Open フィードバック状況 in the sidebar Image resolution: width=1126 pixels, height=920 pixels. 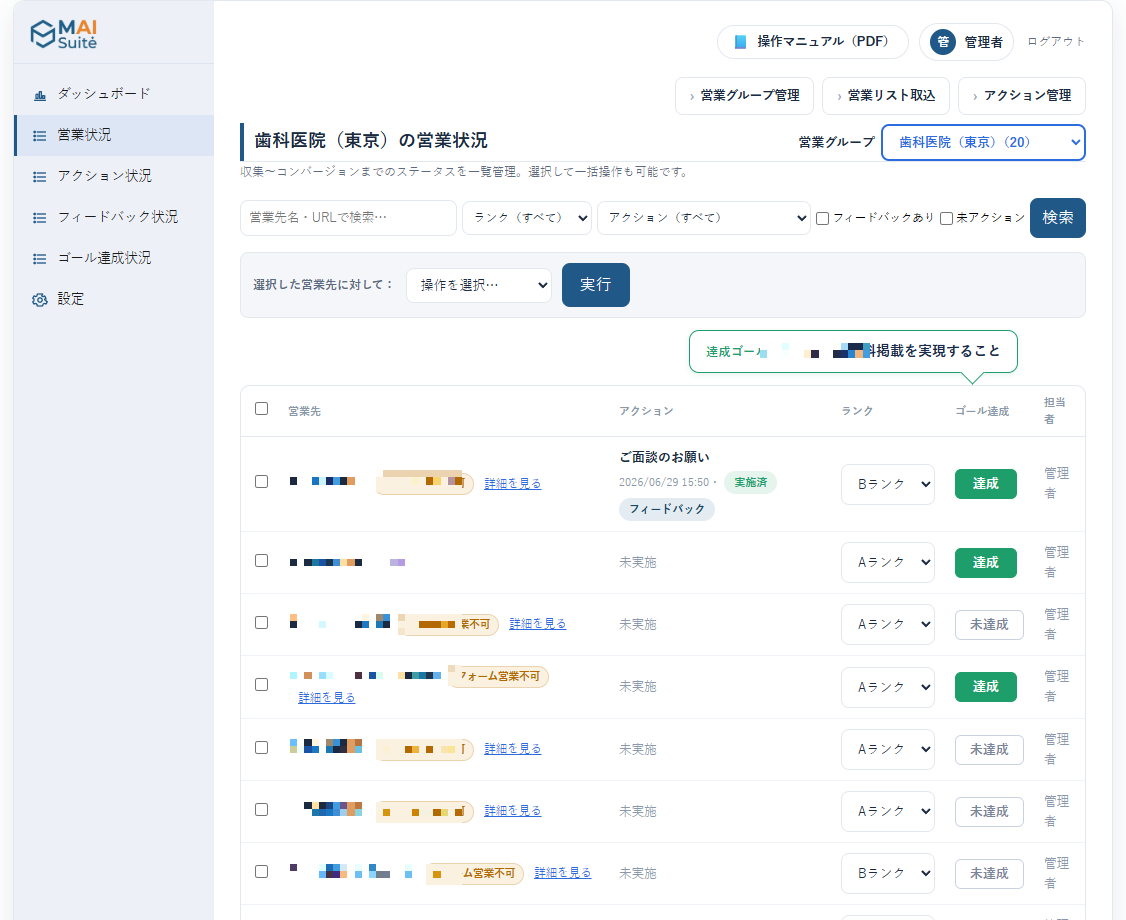pyautogui.click(x=113, y=217)
